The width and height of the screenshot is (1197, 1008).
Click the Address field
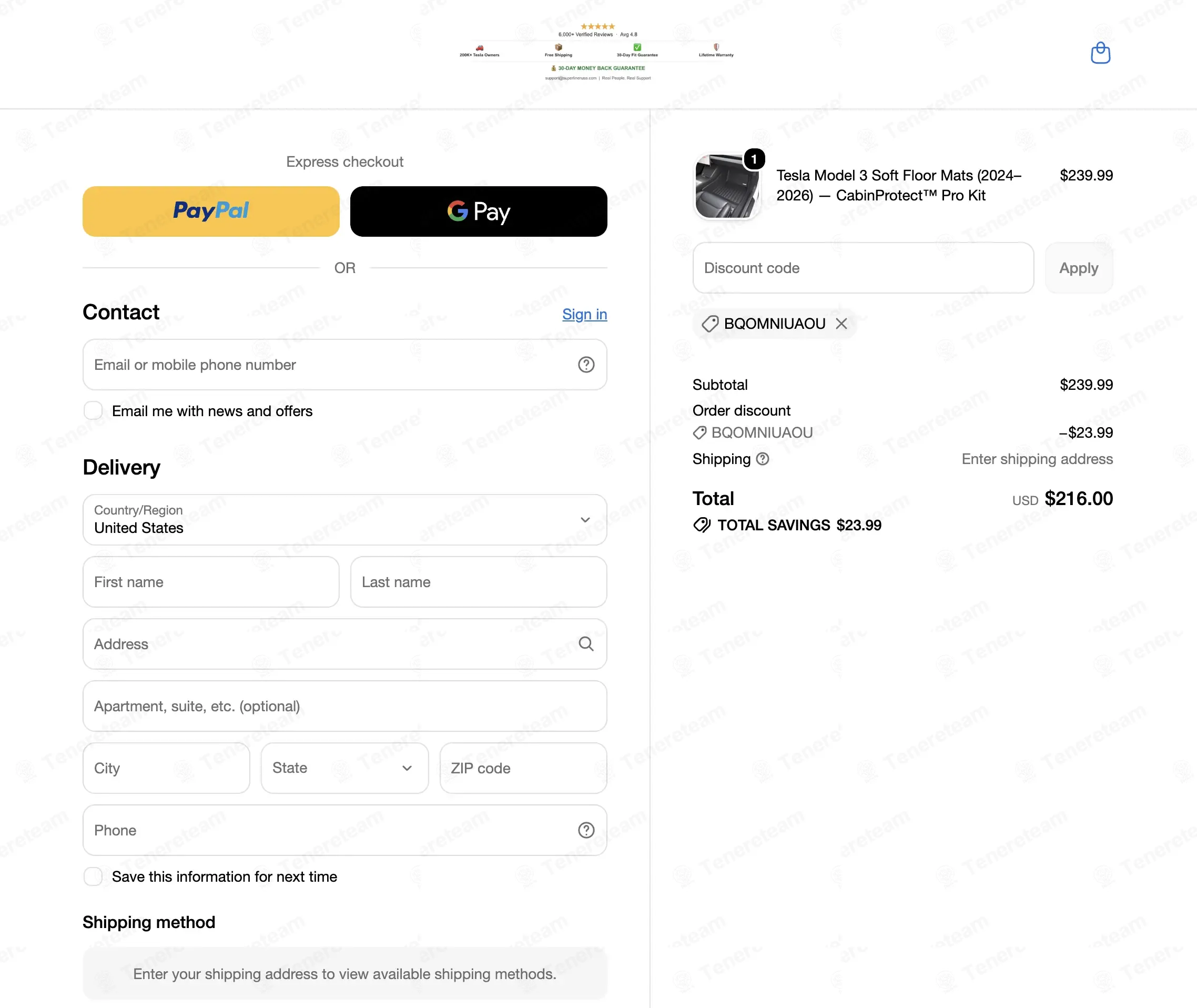[344, 644]
